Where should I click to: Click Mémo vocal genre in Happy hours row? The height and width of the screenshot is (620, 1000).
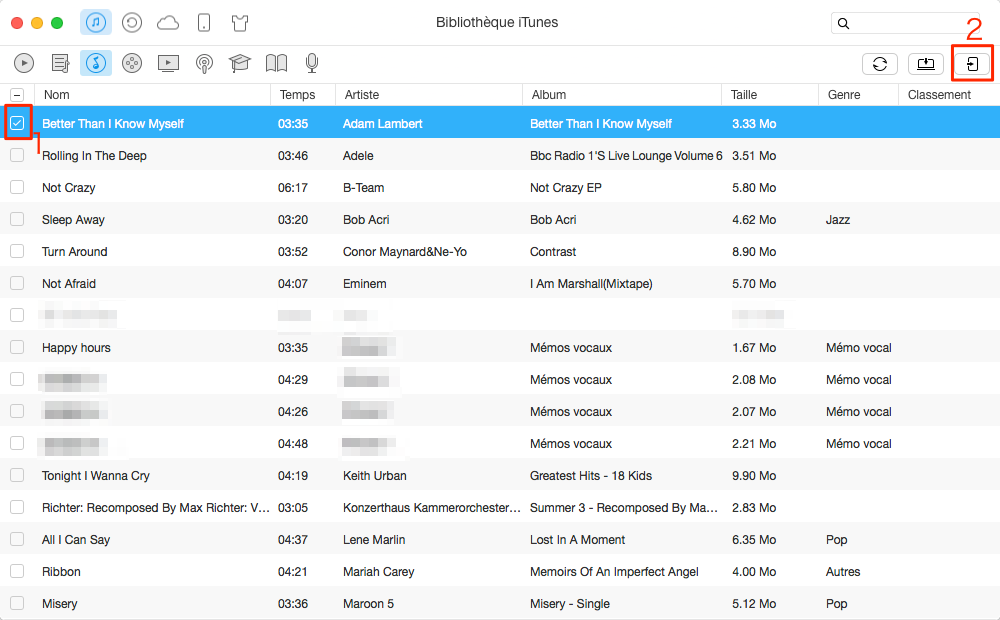(858, 348)
